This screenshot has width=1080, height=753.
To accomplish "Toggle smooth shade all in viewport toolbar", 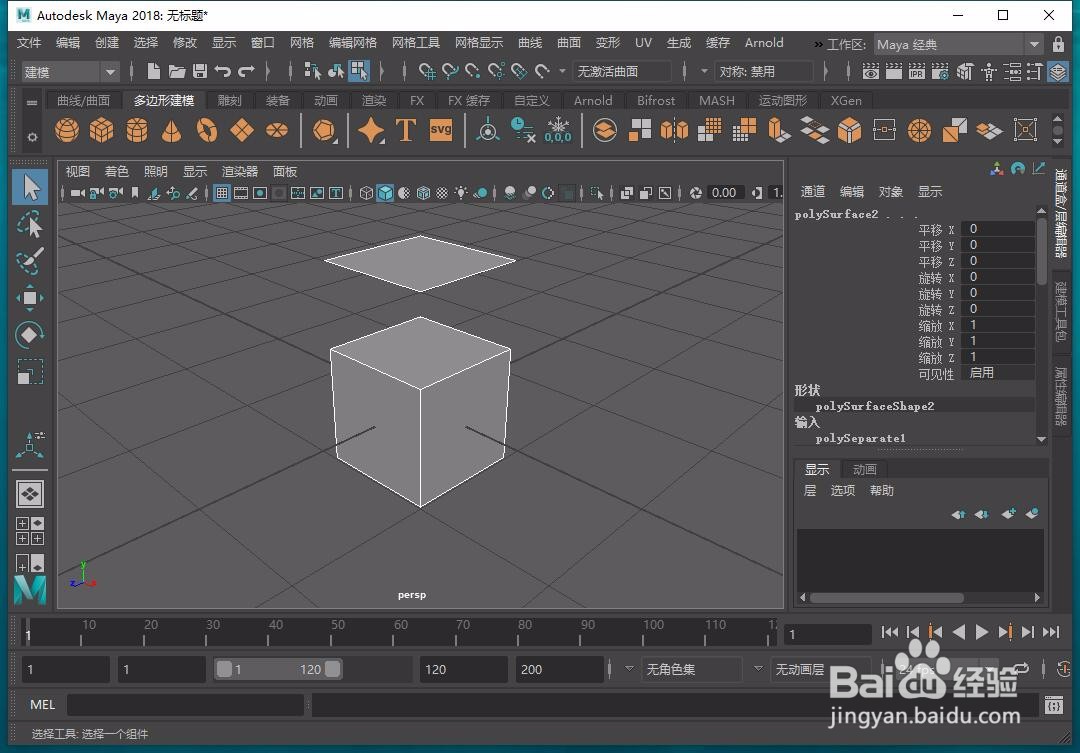I will (x=386, y=193).
